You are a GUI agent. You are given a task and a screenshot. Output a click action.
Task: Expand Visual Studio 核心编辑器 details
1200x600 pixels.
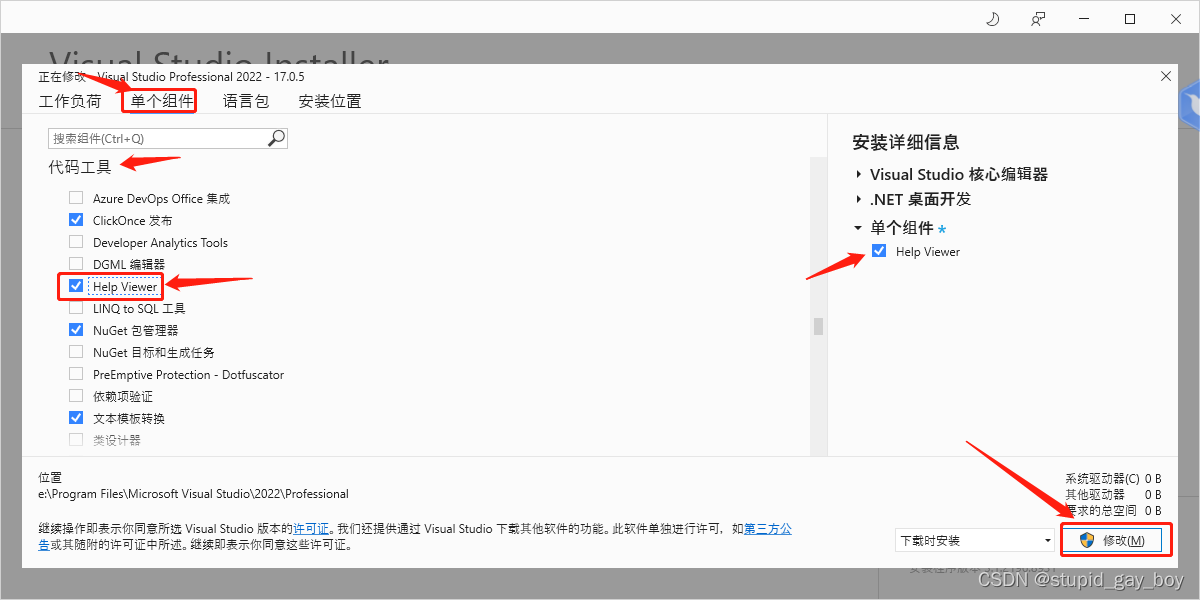859,174
